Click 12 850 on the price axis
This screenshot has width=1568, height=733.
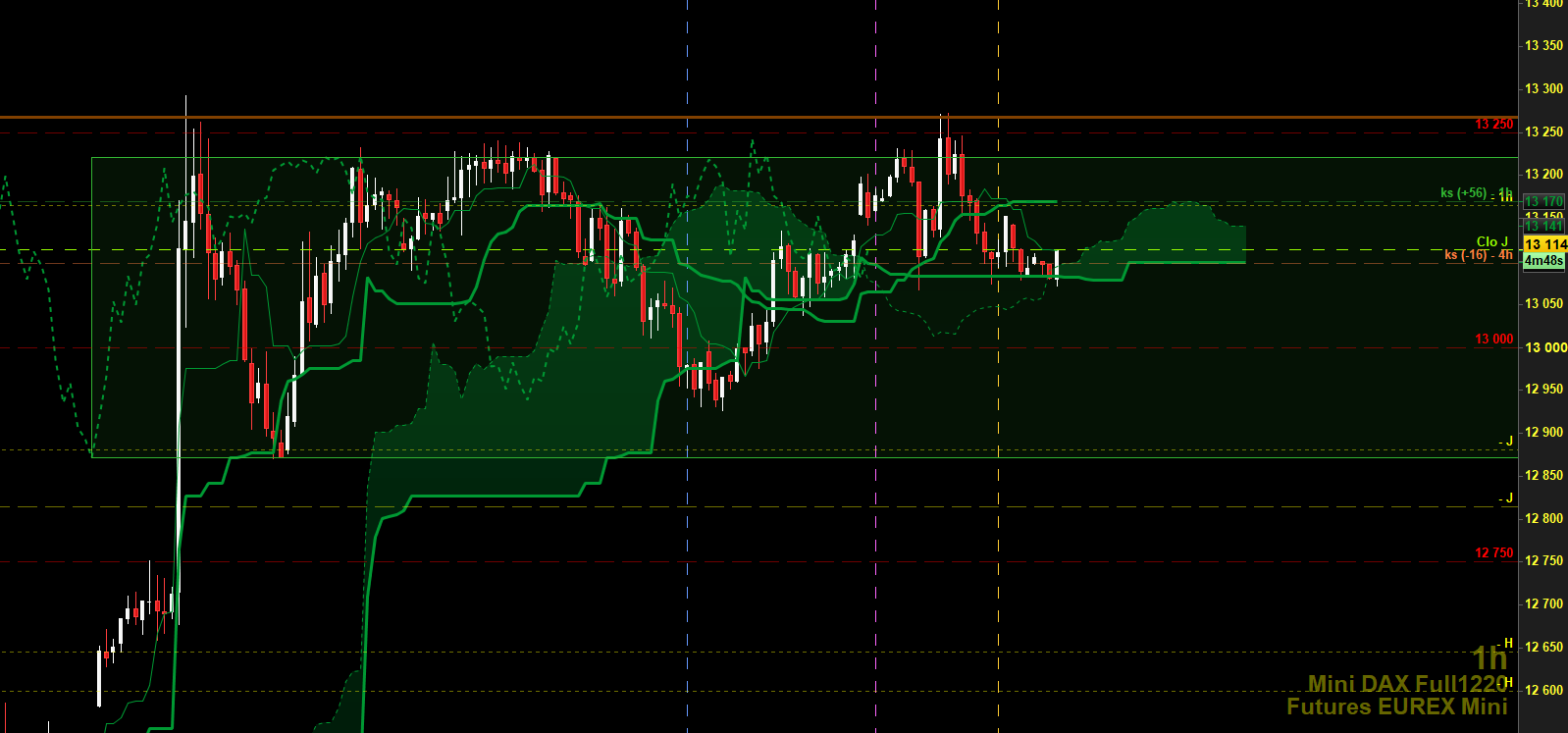pyautogui.click(x=1543, y=475)
